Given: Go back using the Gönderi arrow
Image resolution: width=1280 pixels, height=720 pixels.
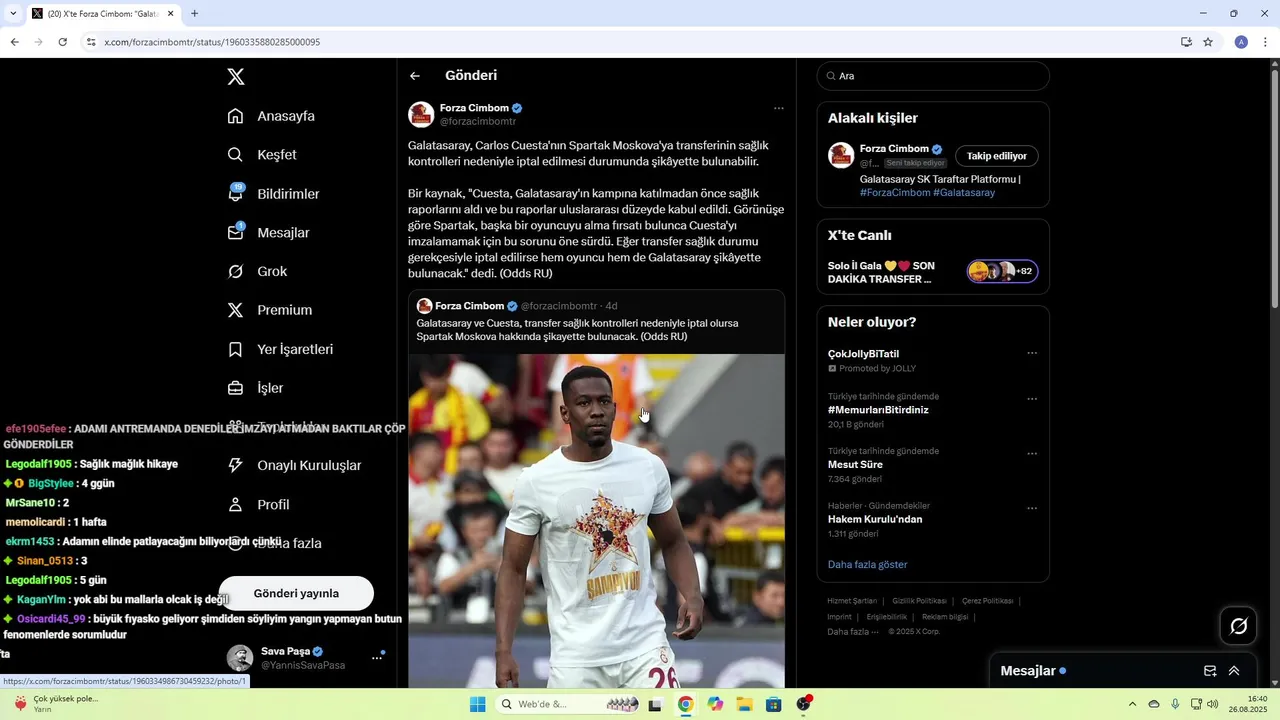Looking at the screenshot, I should tap(415, 76).
